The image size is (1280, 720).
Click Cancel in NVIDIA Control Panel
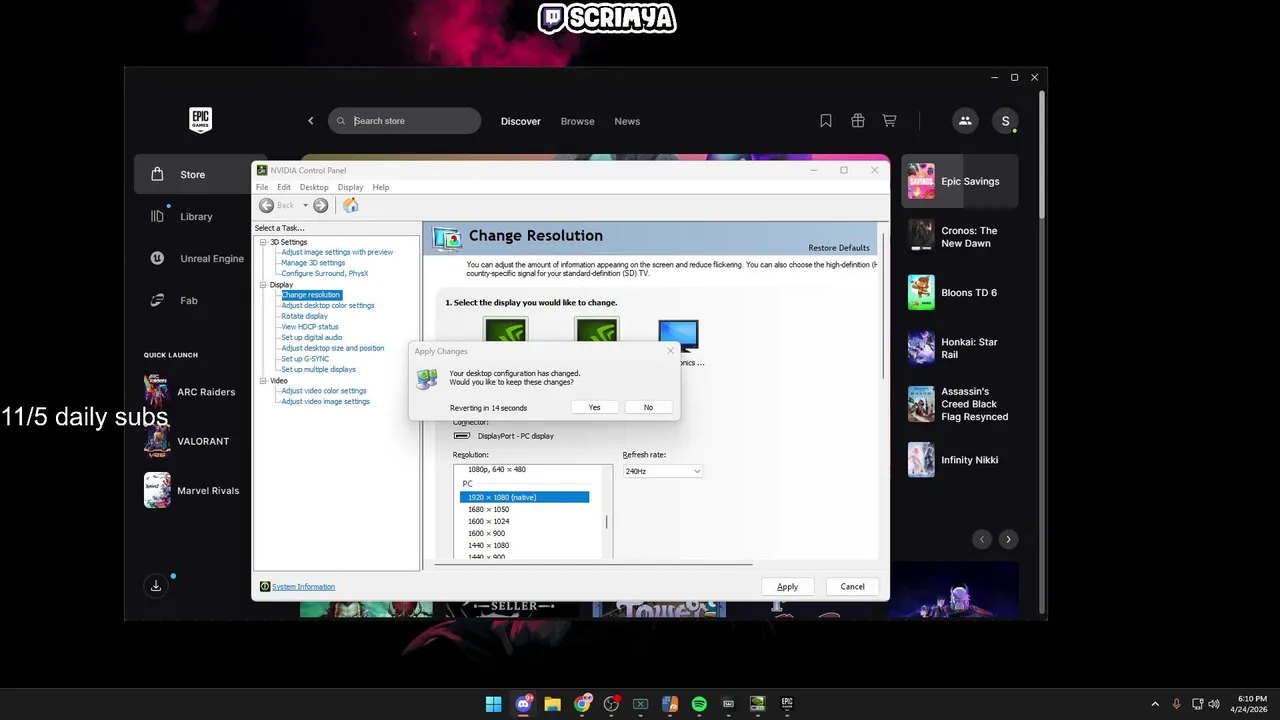853,587
